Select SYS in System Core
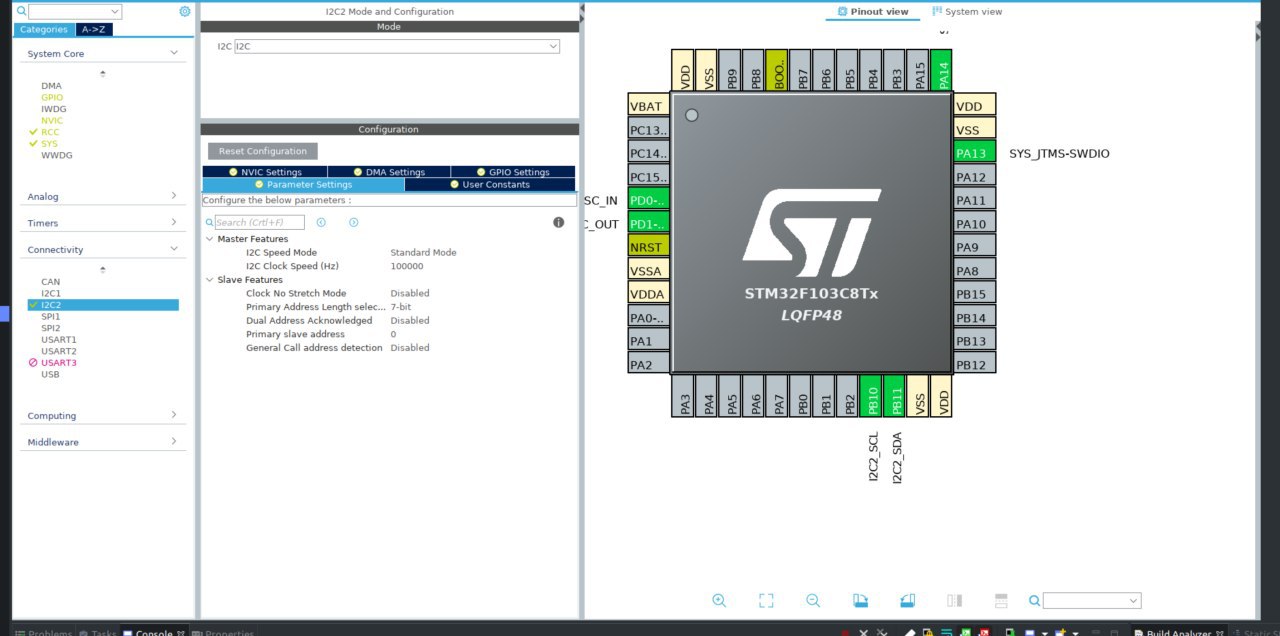 coord(49,144)
